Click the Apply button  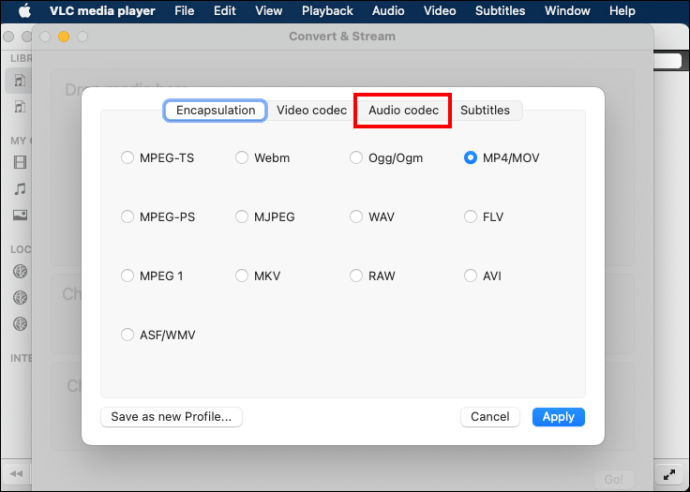(558, 417)
